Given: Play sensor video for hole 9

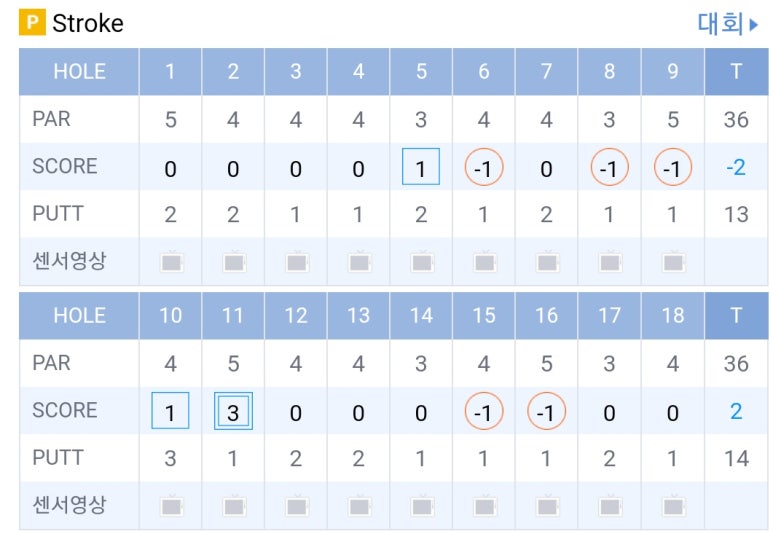Looking at the screenshot, I should 673,262.
